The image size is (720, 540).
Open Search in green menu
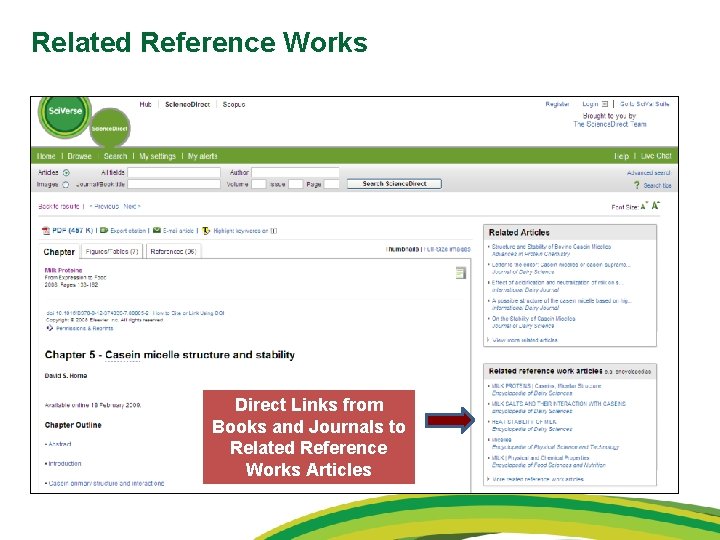pos(115,156)
